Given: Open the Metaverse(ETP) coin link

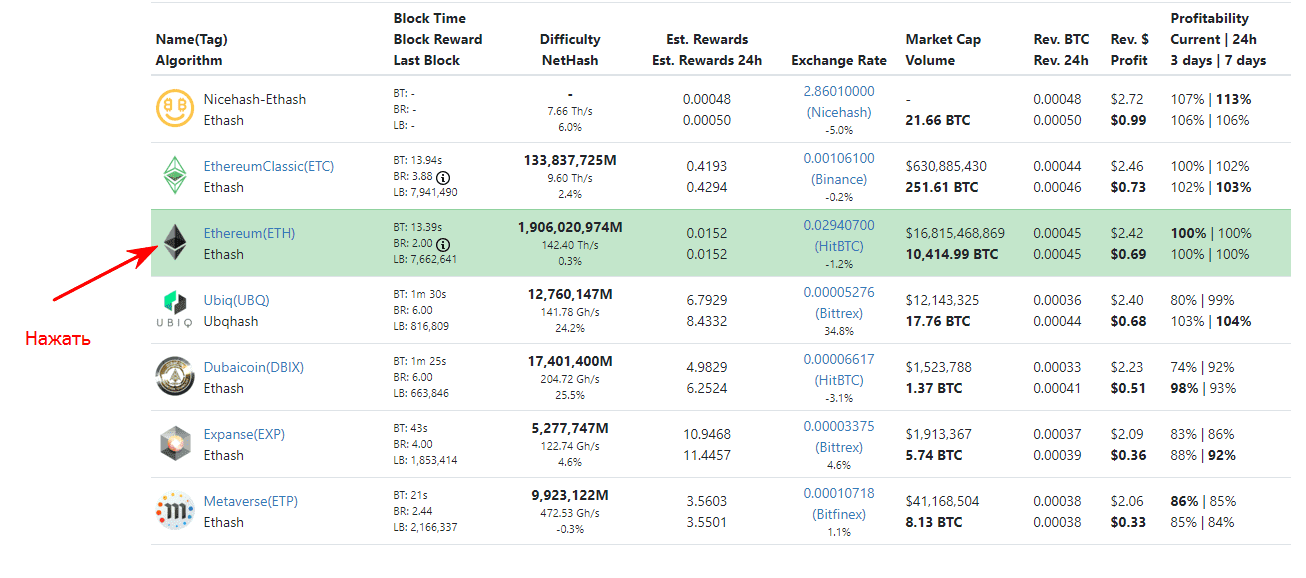Looking at the screenshot, I should click(251, 501).
